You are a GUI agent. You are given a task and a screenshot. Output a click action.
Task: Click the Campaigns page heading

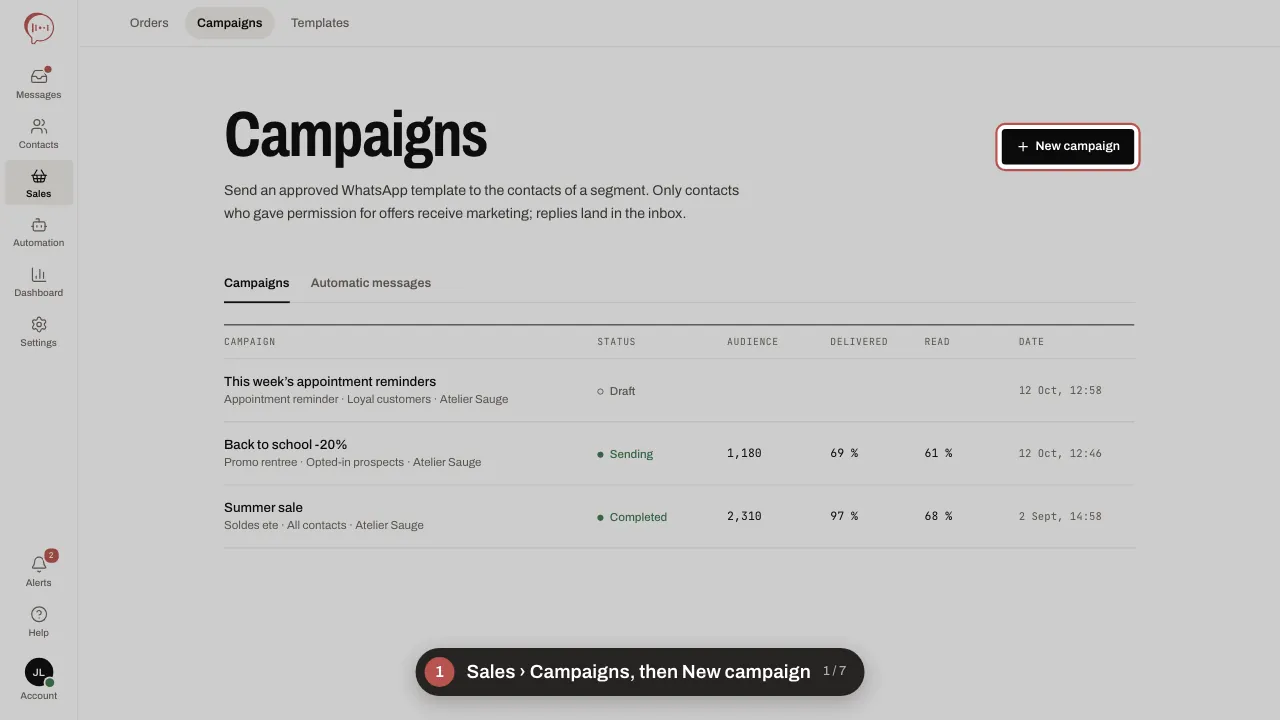click(x=355, y=135)
